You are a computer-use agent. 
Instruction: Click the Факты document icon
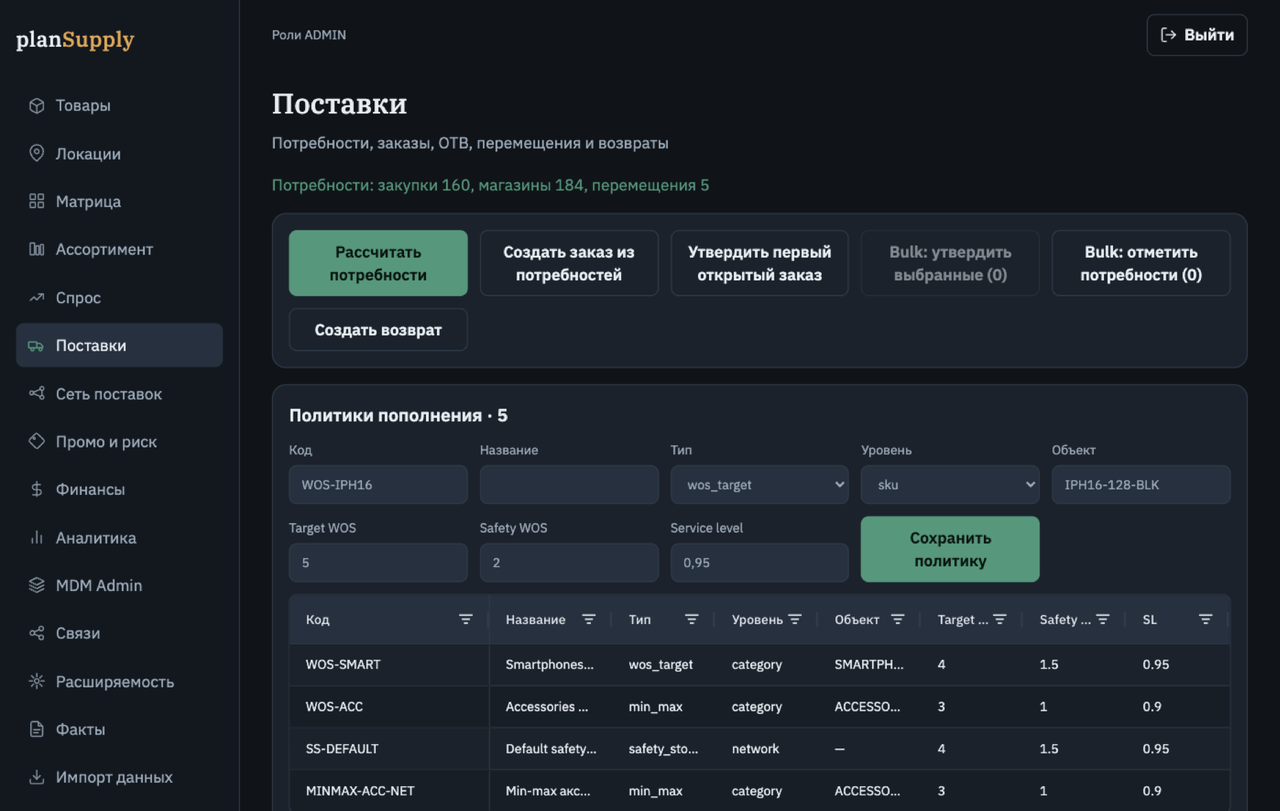[x=37, y=729]
